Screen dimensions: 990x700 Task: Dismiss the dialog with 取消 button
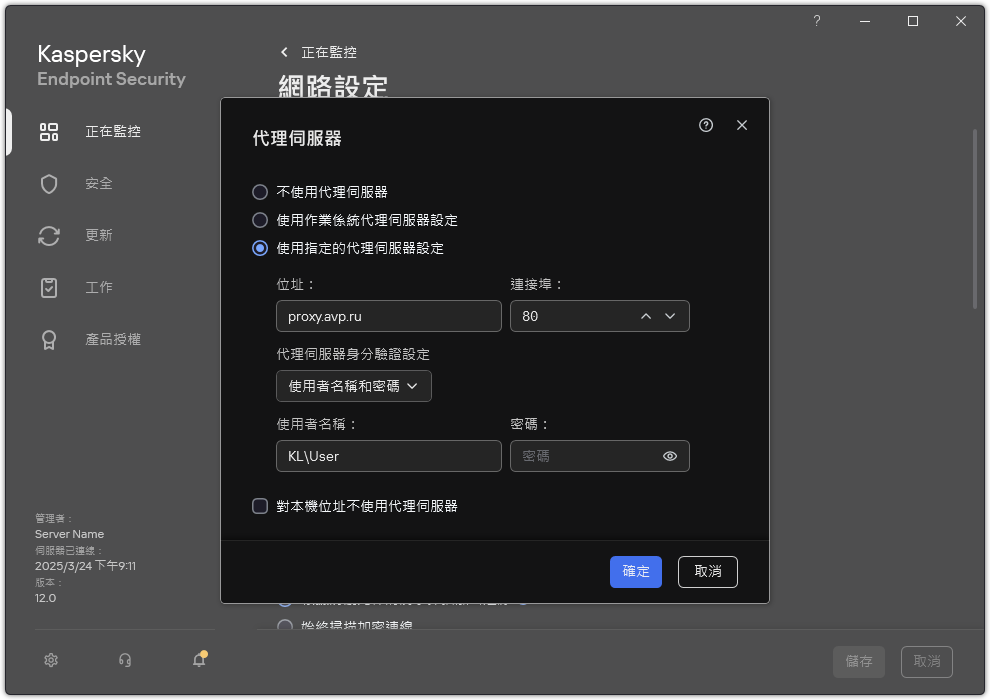pos(707,572)
